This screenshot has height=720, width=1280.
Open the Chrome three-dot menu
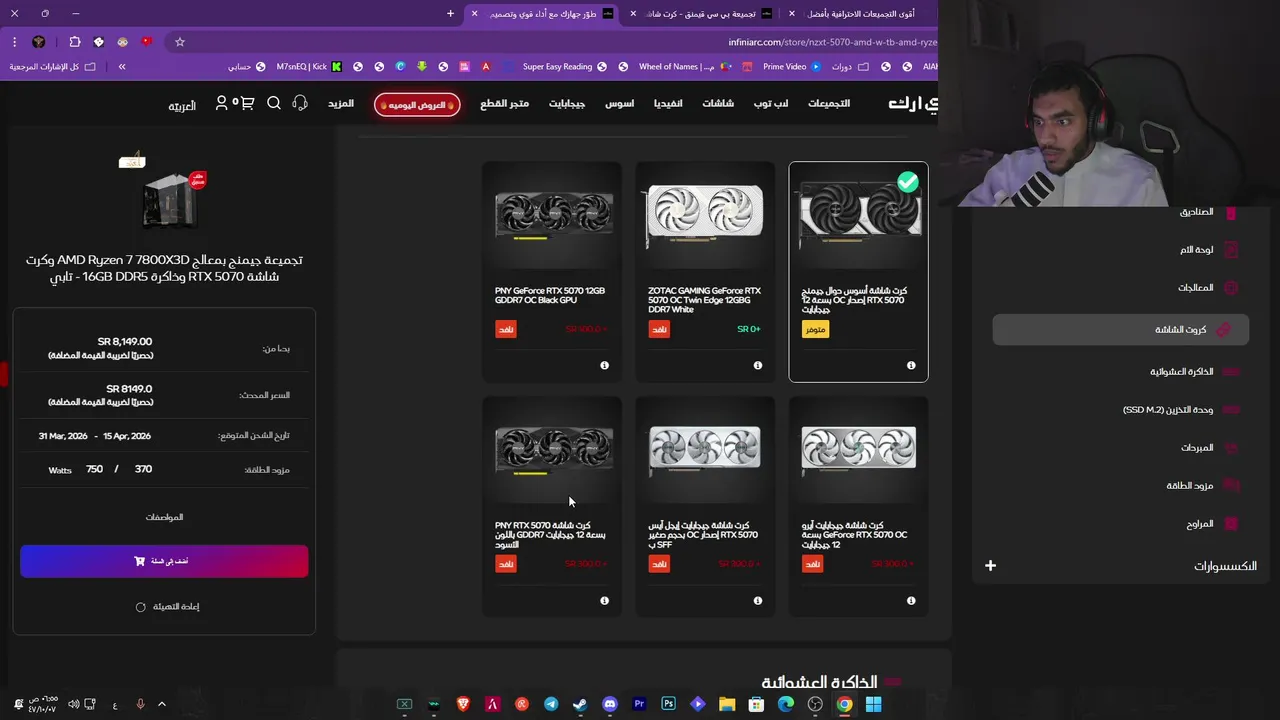point(14,42)
